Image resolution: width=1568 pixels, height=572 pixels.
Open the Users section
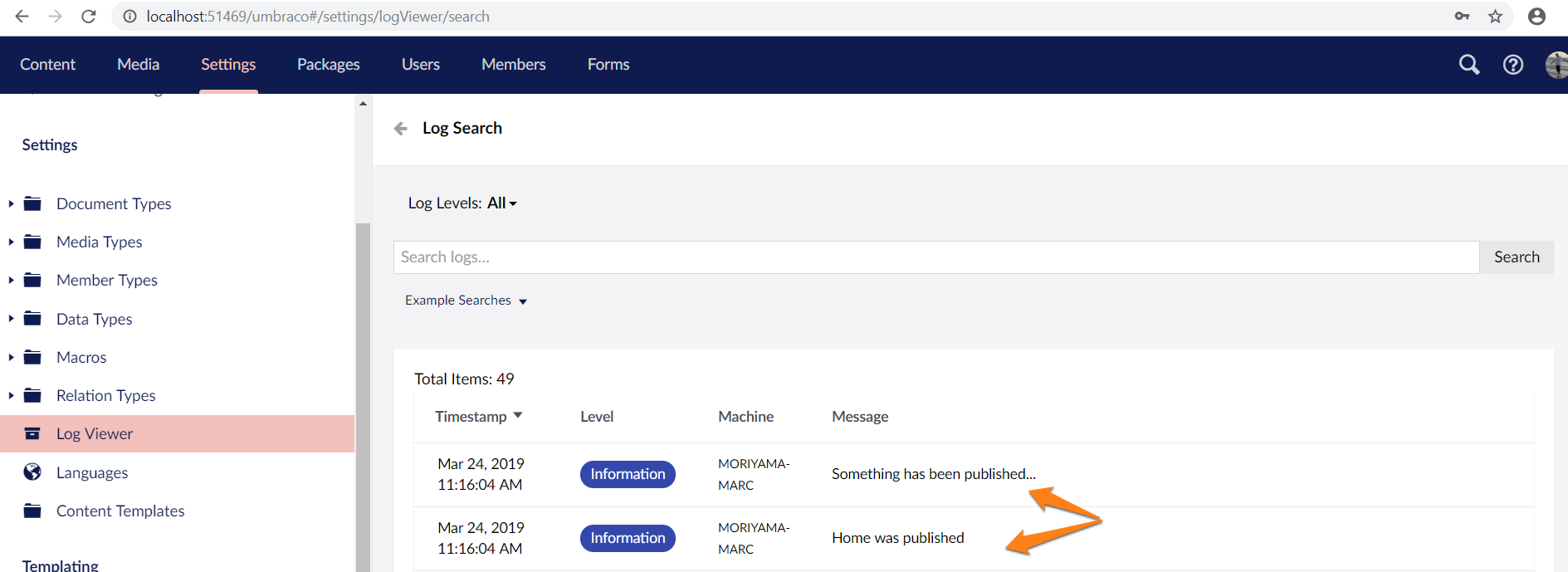point(421,65)
